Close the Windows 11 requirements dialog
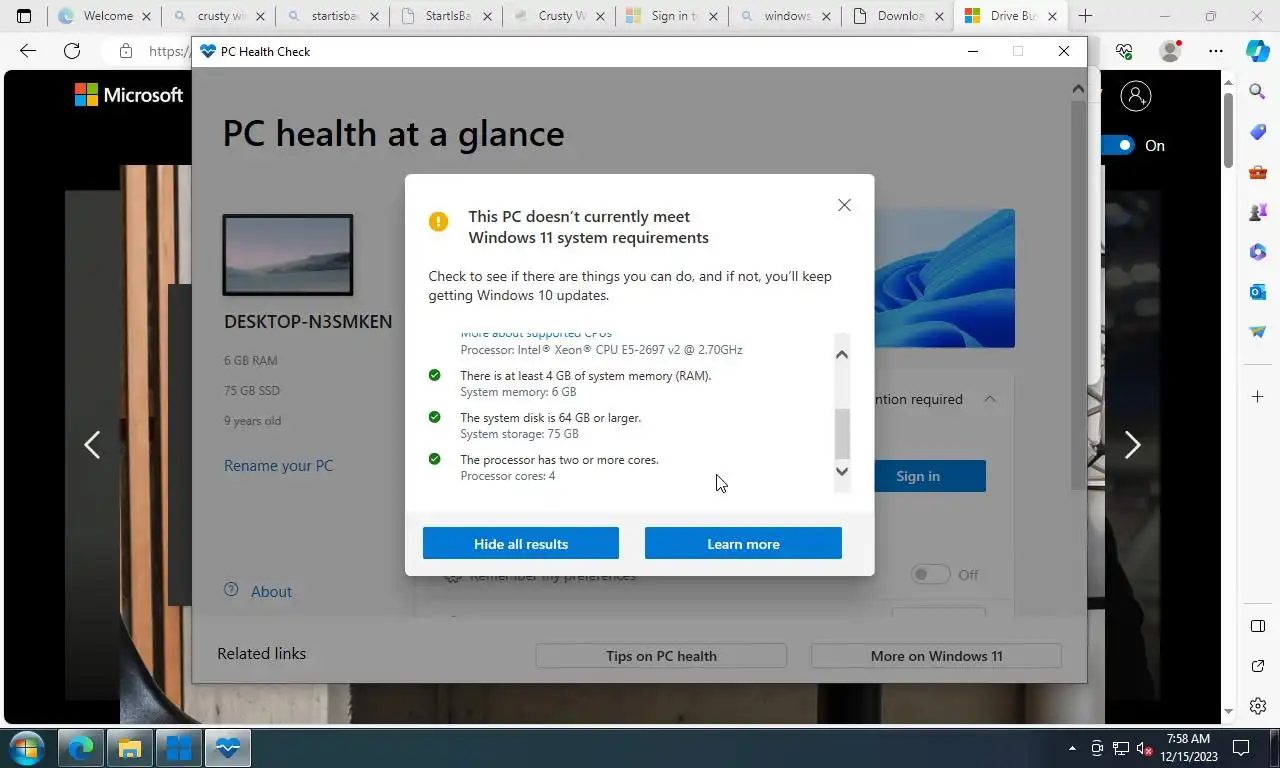Screen dimensions: 1280x768 point(844,205)
